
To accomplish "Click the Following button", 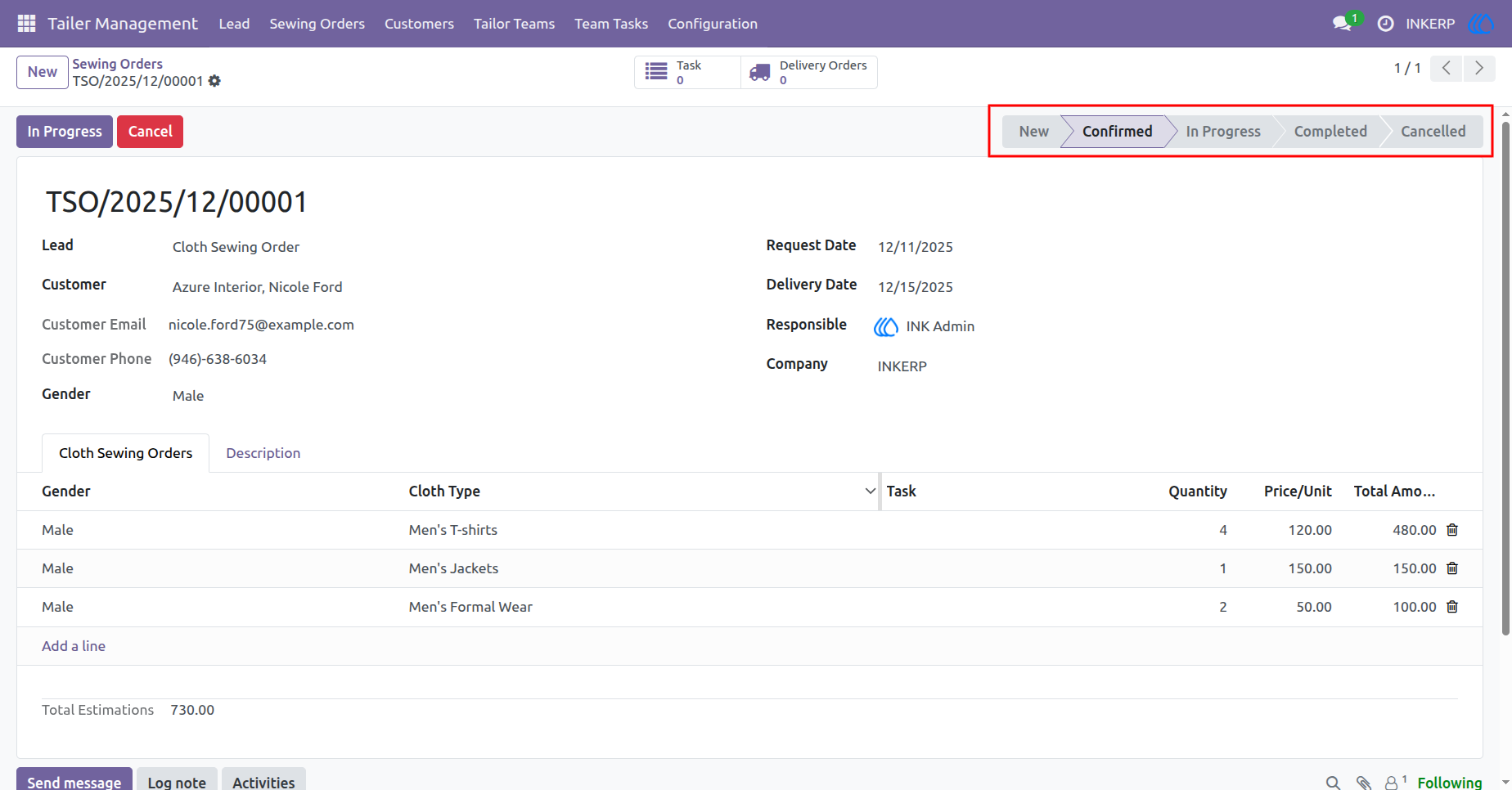I will pos(1450,783).
